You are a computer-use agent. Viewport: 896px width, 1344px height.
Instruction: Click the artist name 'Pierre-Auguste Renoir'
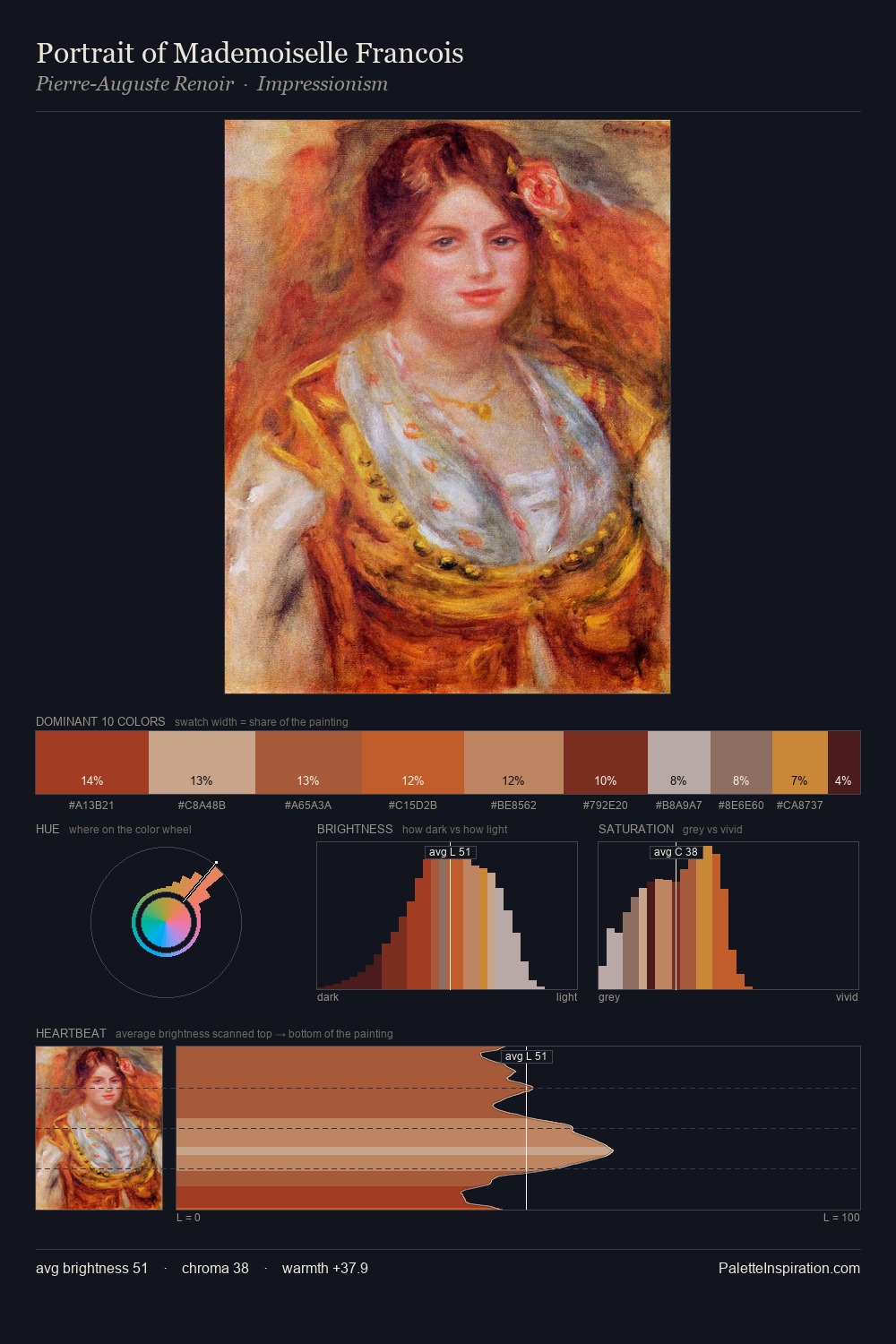click(134, 84)
